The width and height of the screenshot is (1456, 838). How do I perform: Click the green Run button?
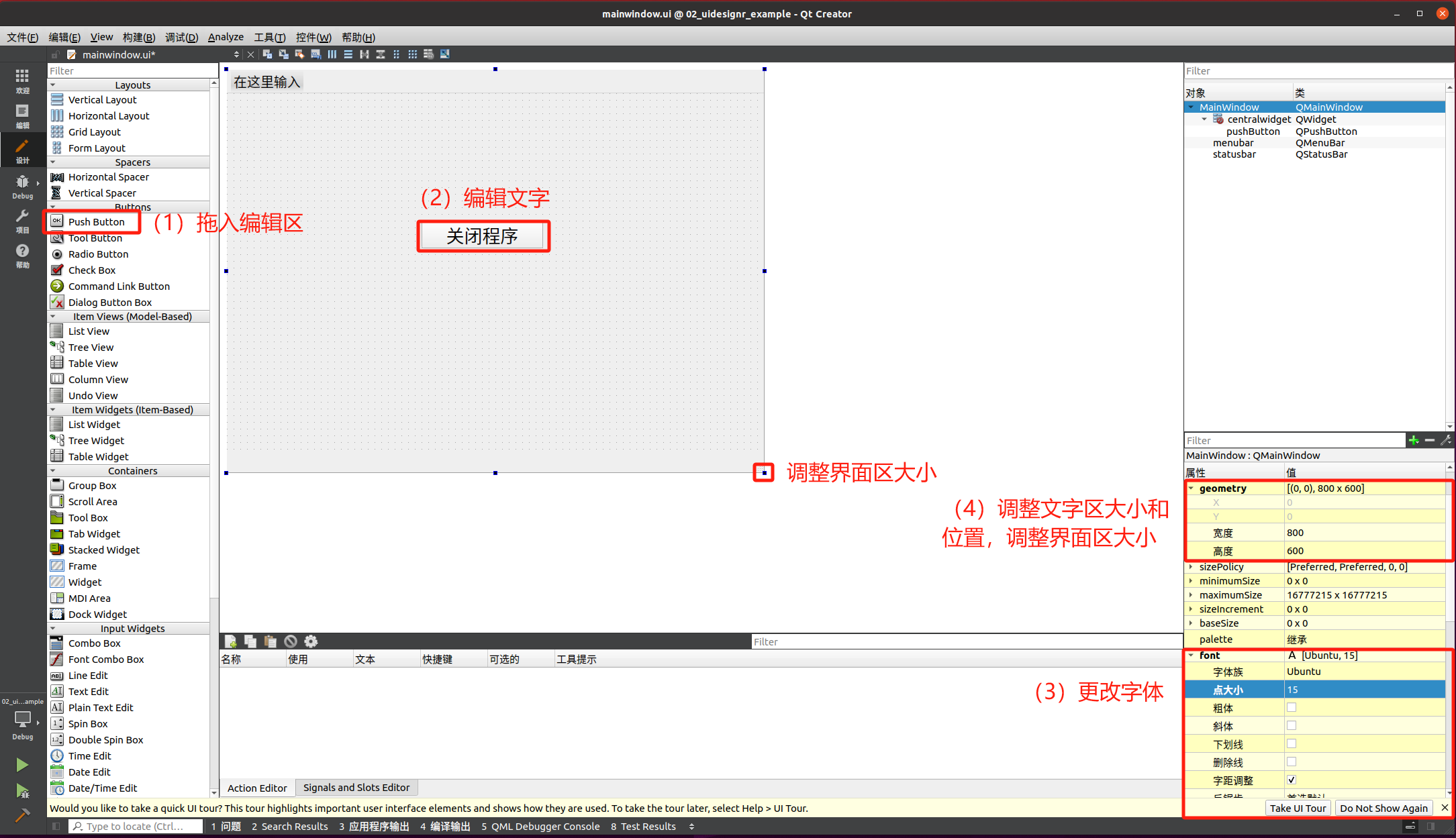pyautogui.click(x=22, y=764)
